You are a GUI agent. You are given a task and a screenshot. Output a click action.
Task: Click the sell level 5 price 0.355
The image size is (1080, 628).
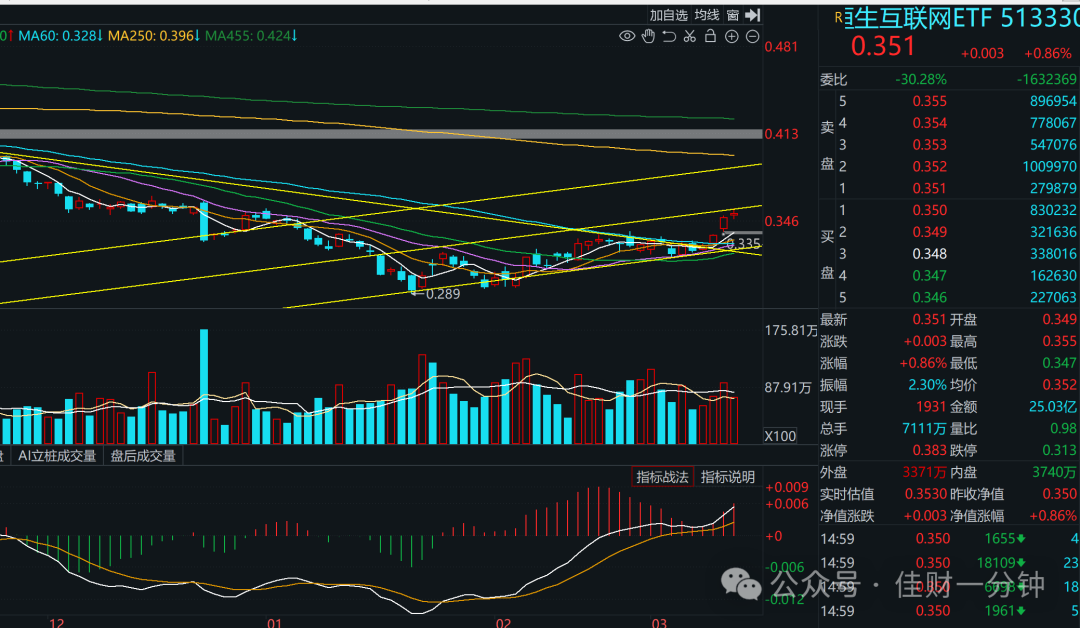(x=930, y=101)
